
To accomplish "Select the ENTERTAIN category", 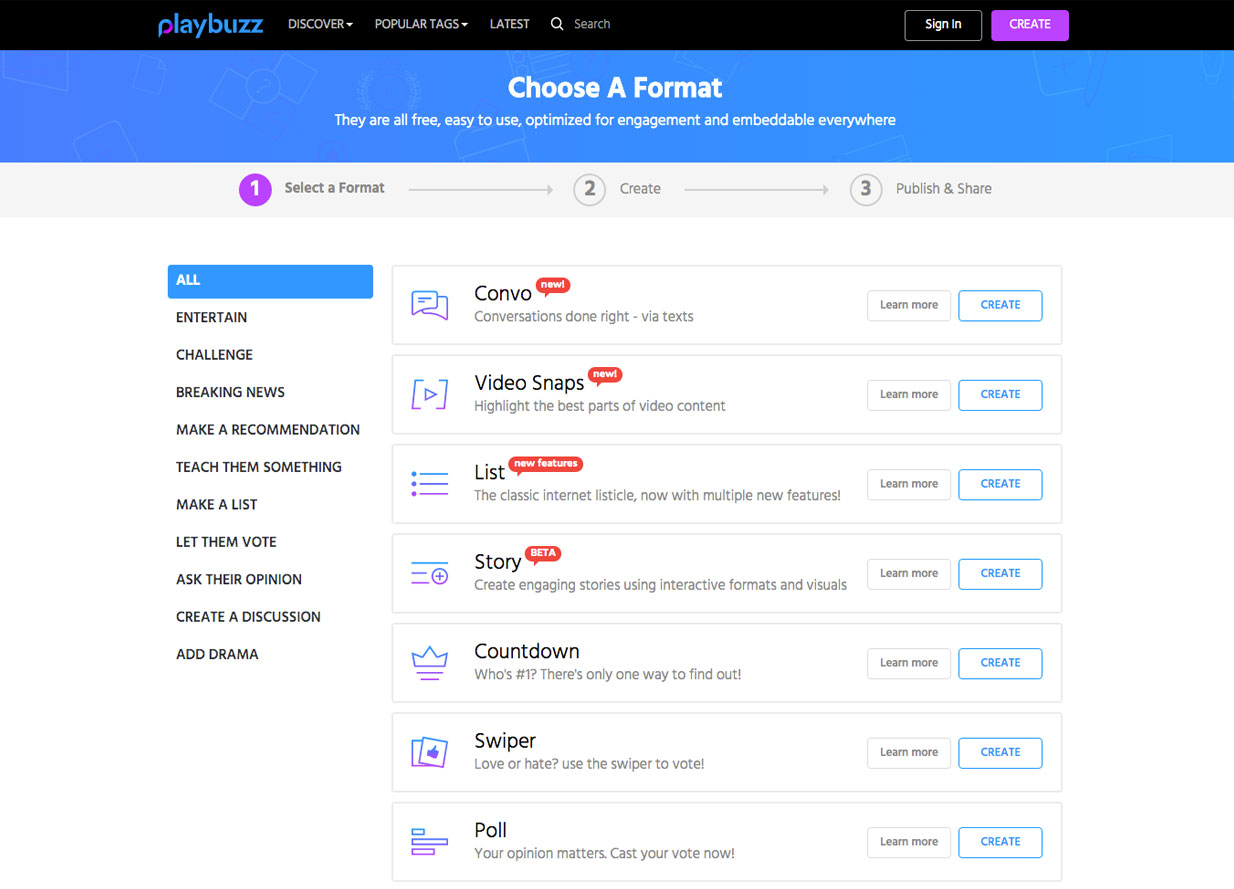I will (x=211, y=318).
